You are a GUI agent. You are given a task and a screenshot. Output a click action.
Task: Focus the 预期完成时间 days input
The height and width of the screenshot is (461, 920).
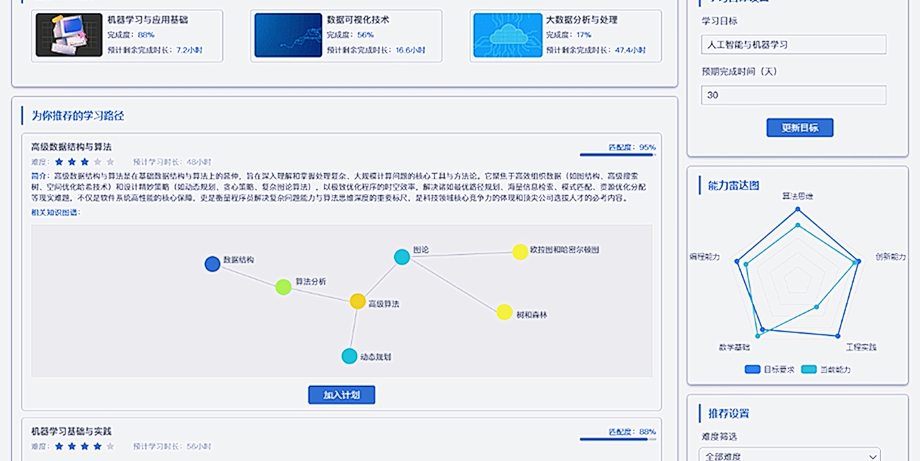[x=793, y=95]
